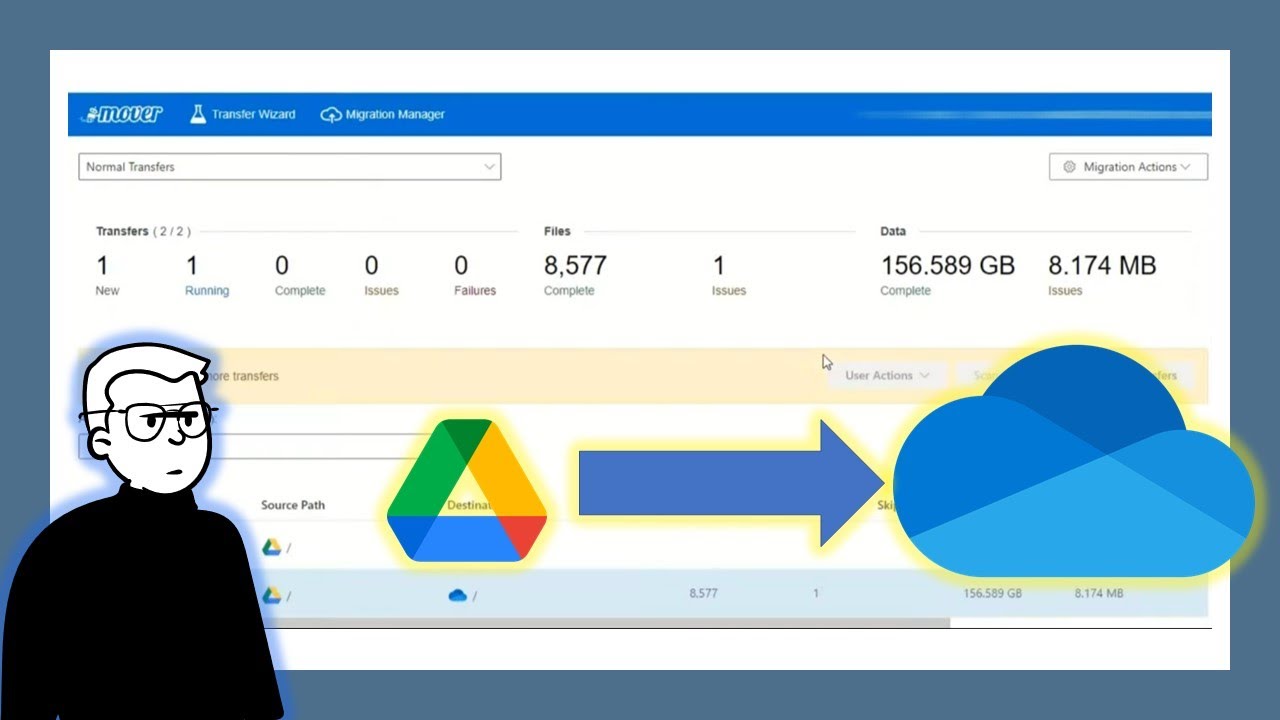Click the 8.174 MB cell in highlighted row
Screen dimensions: 1280x720
click(1099, 594)
